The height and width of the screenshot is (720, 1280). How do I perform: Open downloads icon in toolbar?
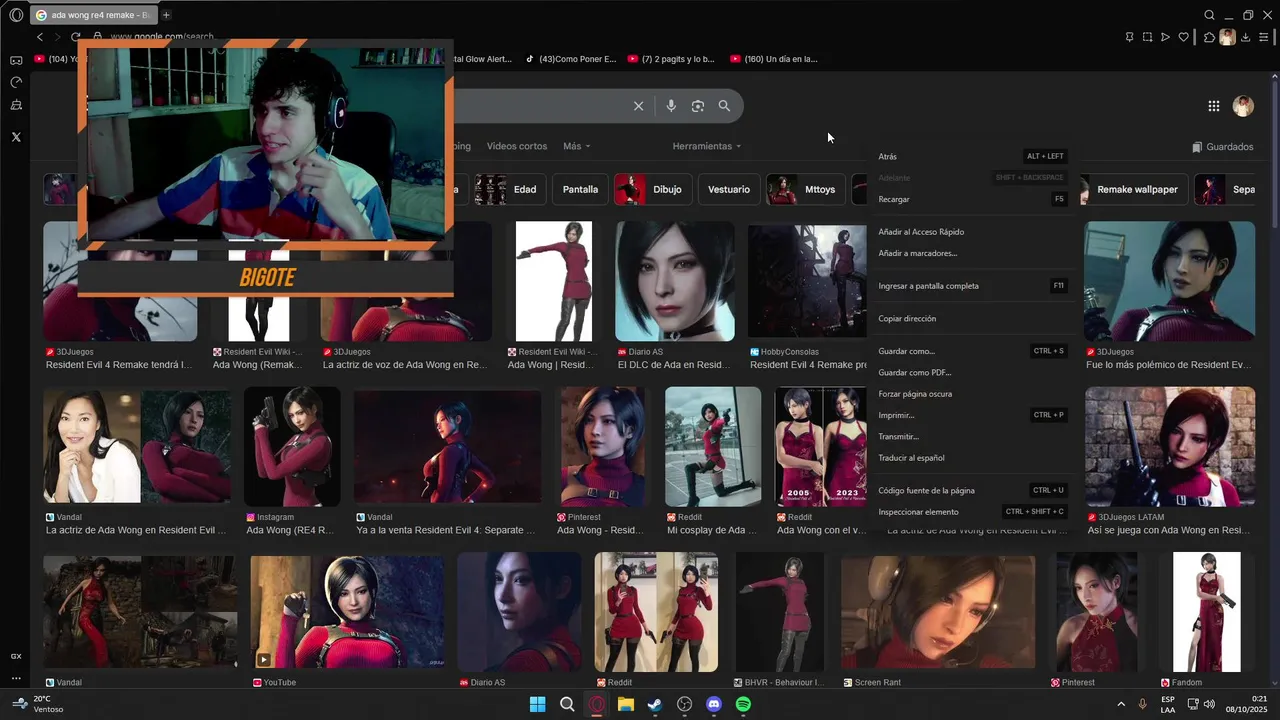(1246, 37)
